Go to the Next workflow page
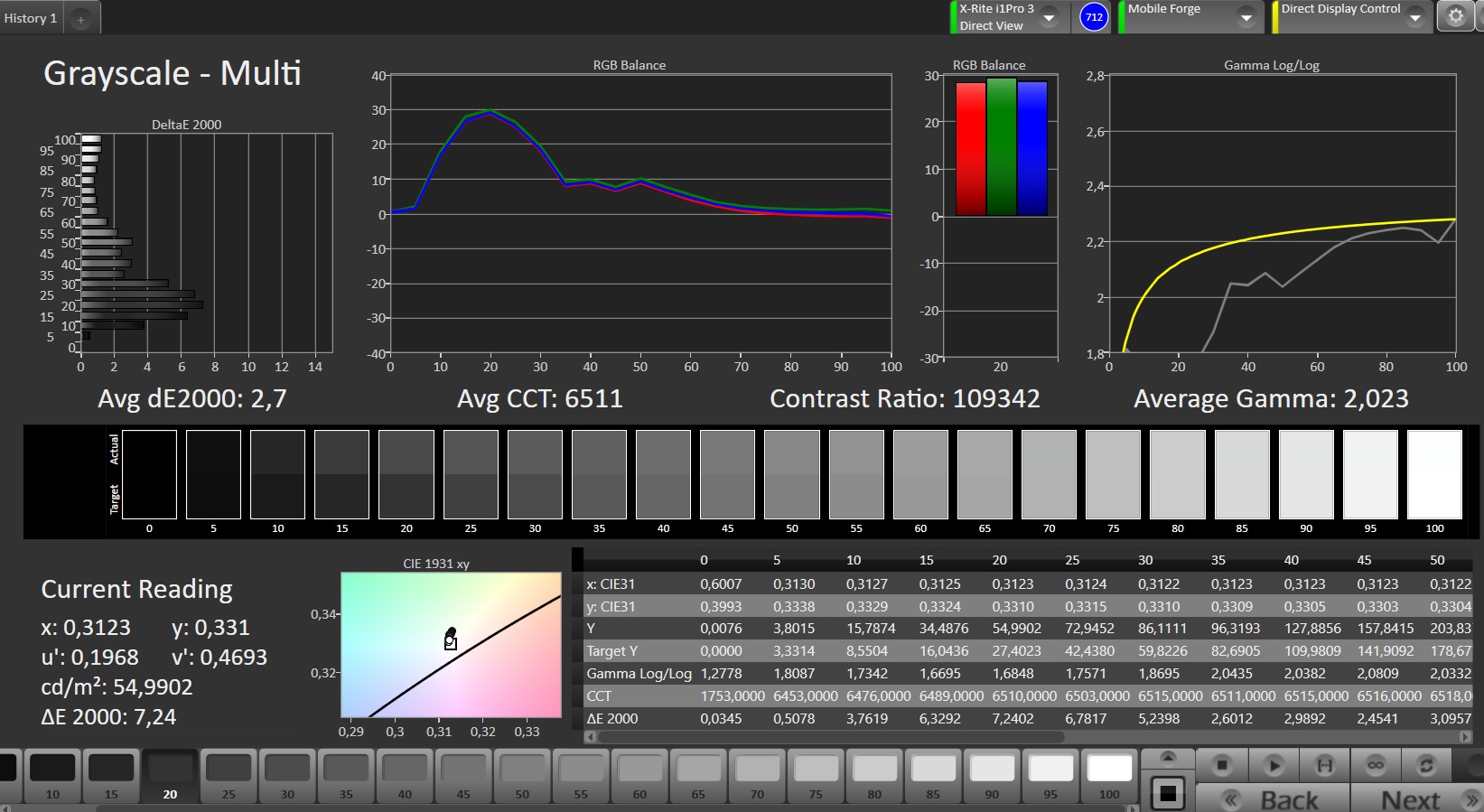Image resolution: width=1484 pixels, height=812 pixels. 1416,799
